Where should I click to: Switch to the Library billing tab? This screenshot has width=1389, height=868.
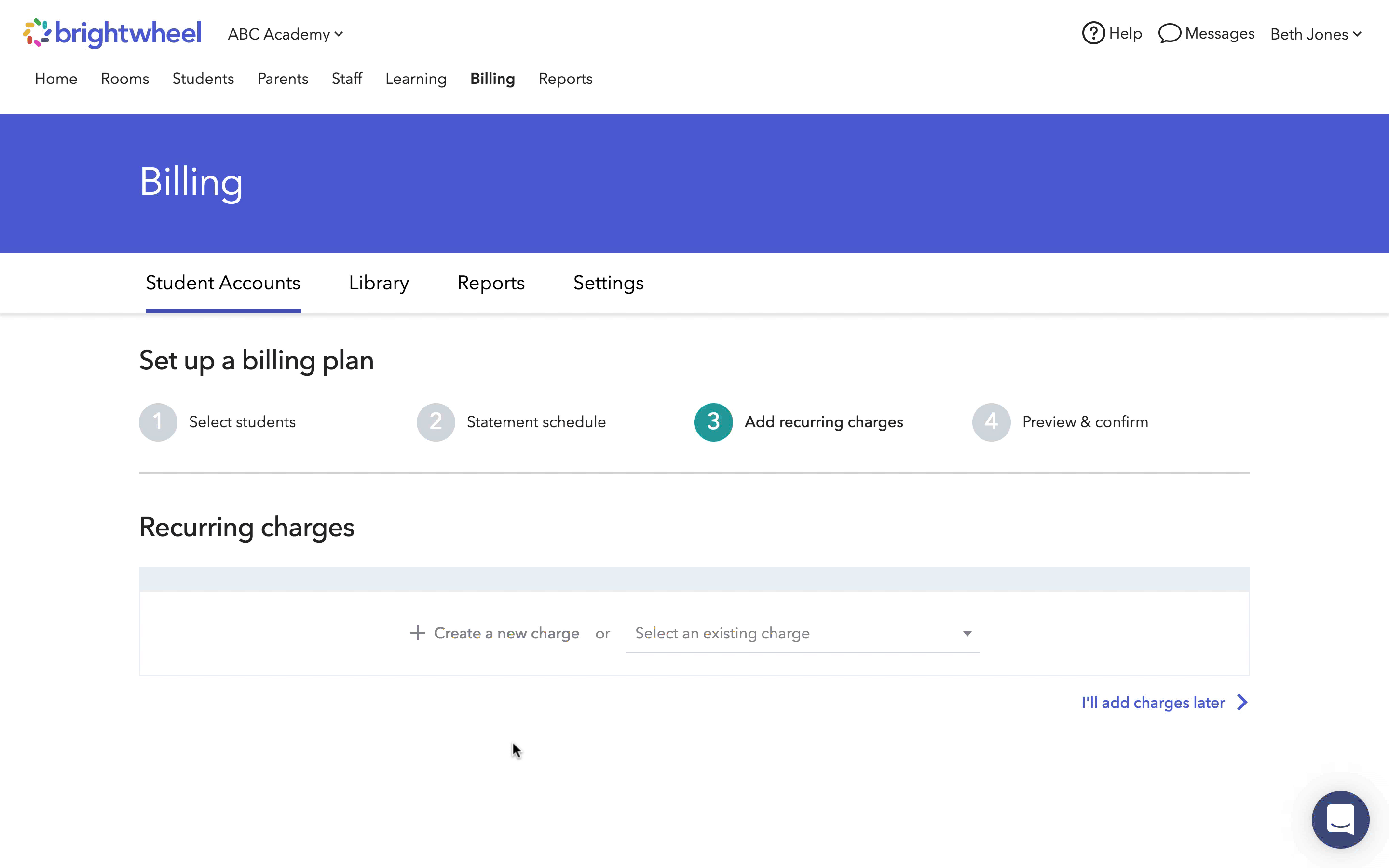coord(379,283)
